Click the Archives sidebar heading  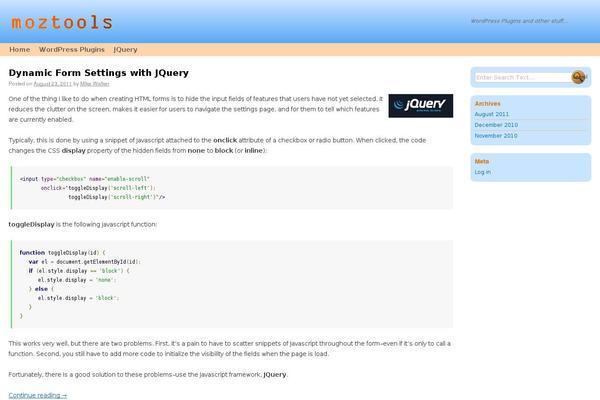(488, 103)
